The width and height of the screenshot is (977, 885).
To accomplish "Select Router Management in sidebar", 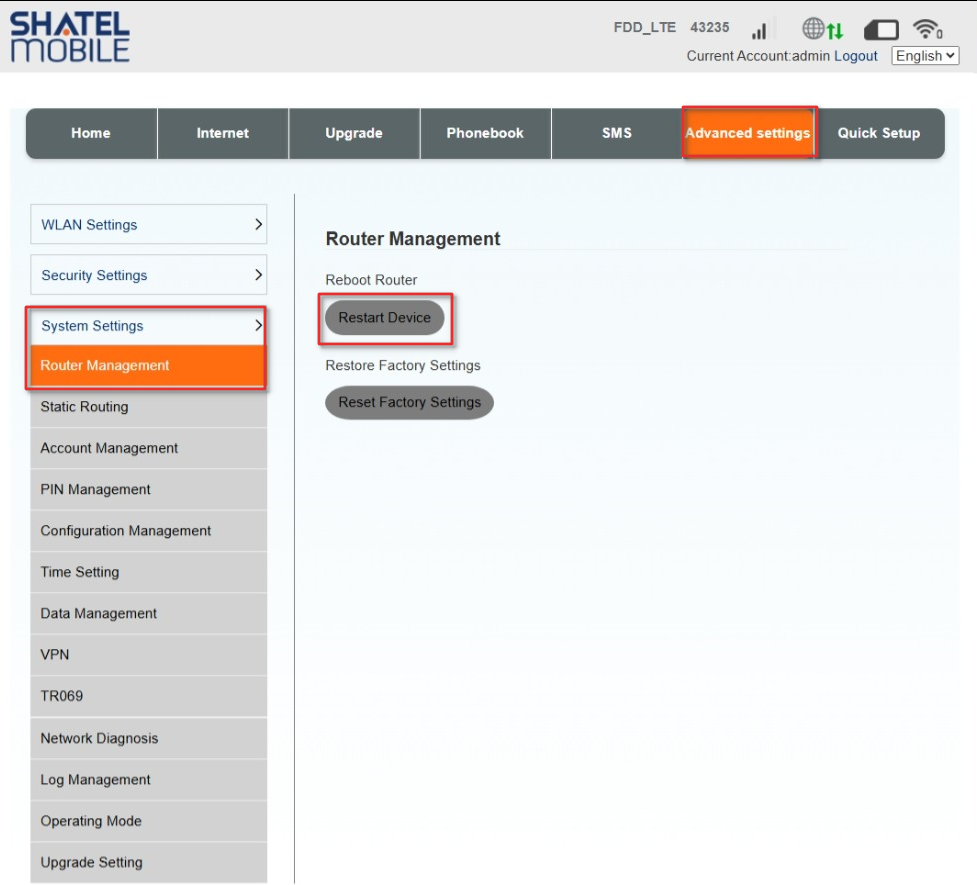I will point(148,365).
